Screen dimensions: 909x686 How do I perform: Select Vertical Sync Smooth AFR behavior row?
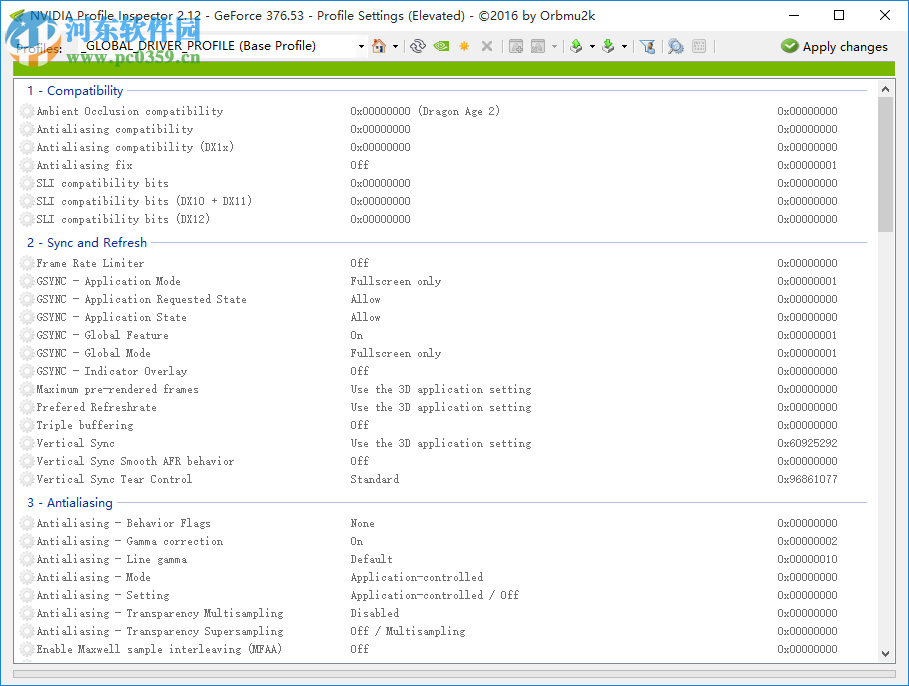click(443, 461)
